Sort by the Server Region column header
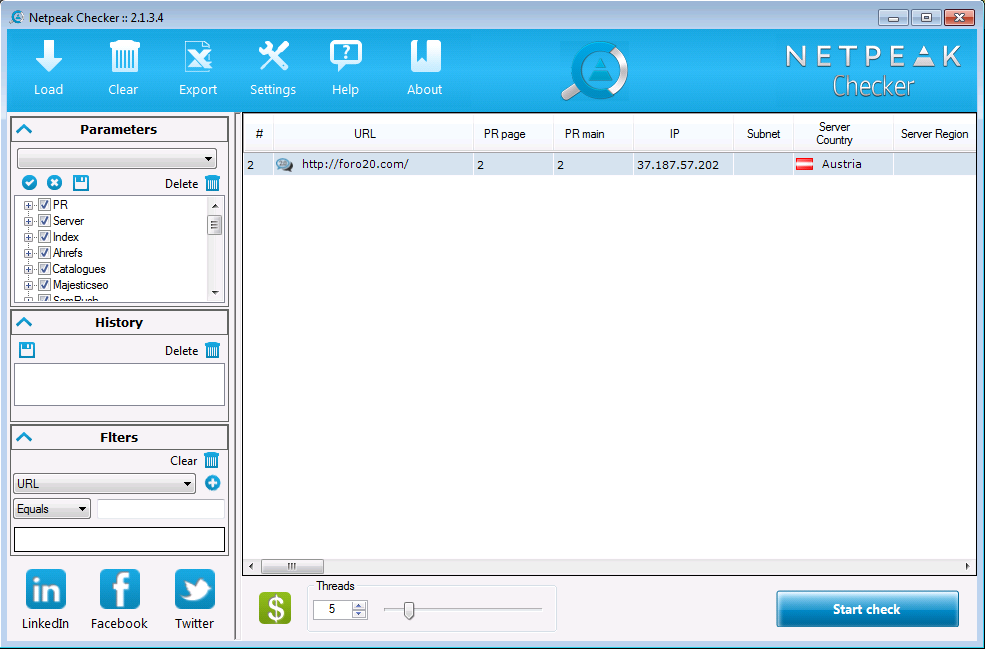This screenshot has height=649, width=985. coord(935,134)
